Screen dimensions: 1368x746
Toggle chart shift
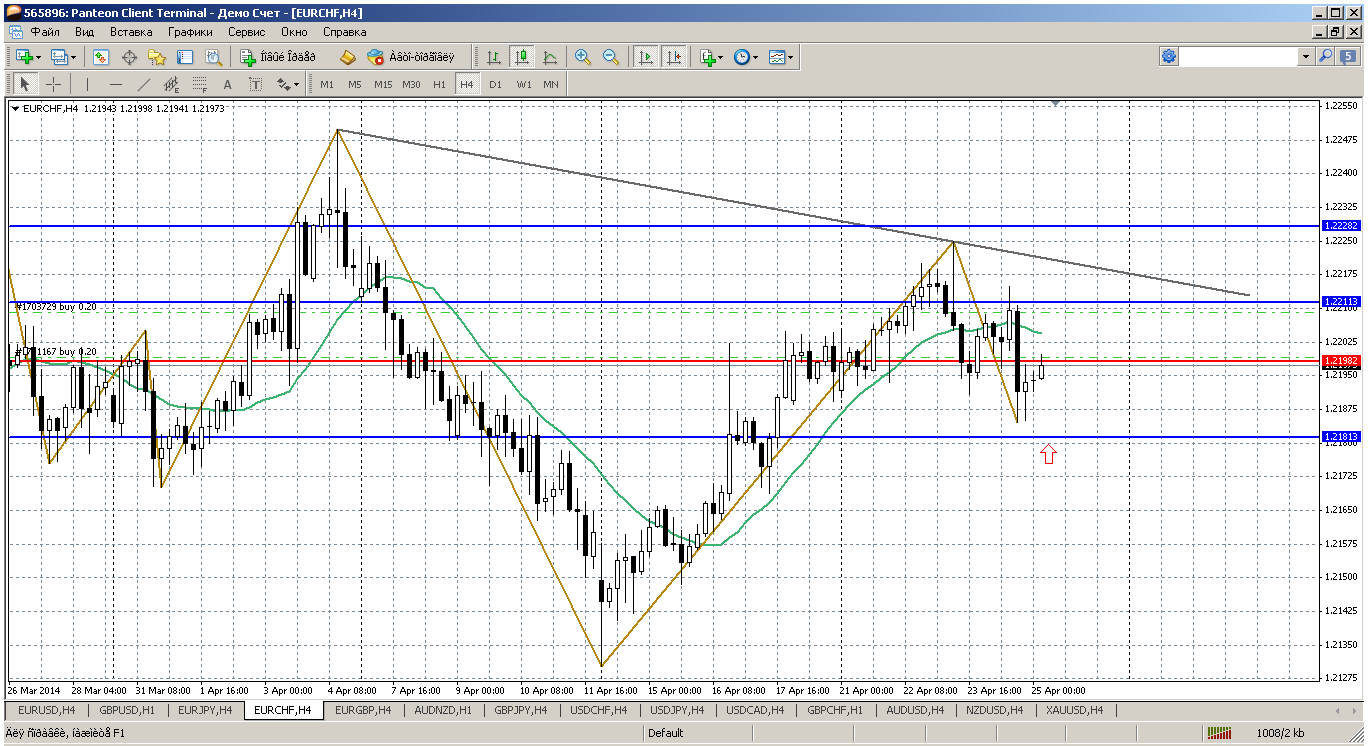pyautogui.click(x=674, y=57)
